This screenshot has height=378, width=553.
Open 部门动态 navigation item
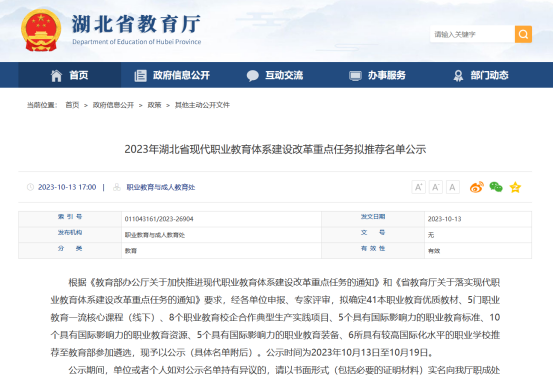pos(480,75)
